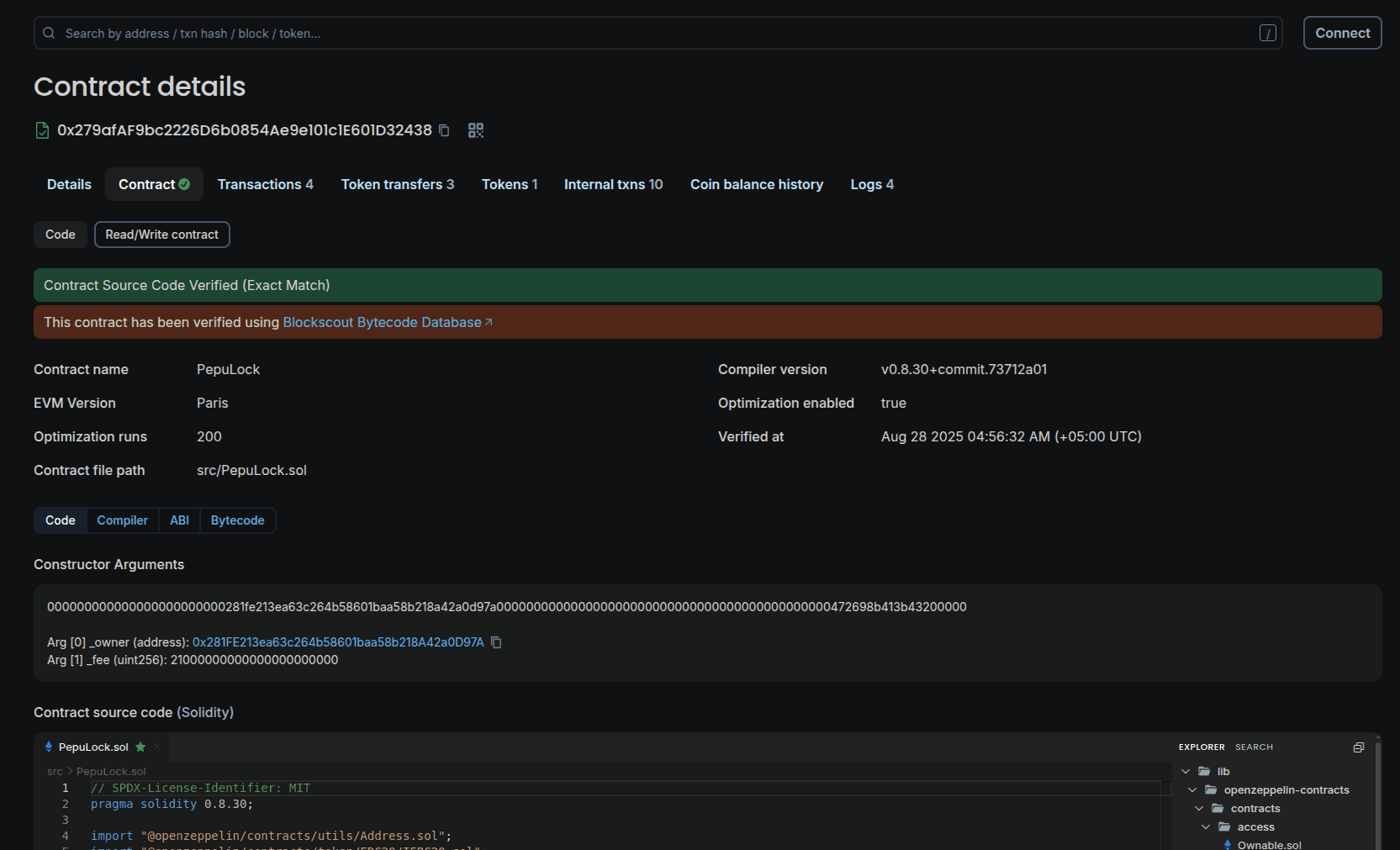
Task: Open split view in the code explorer panel
Action: [x=1359, y=747]
